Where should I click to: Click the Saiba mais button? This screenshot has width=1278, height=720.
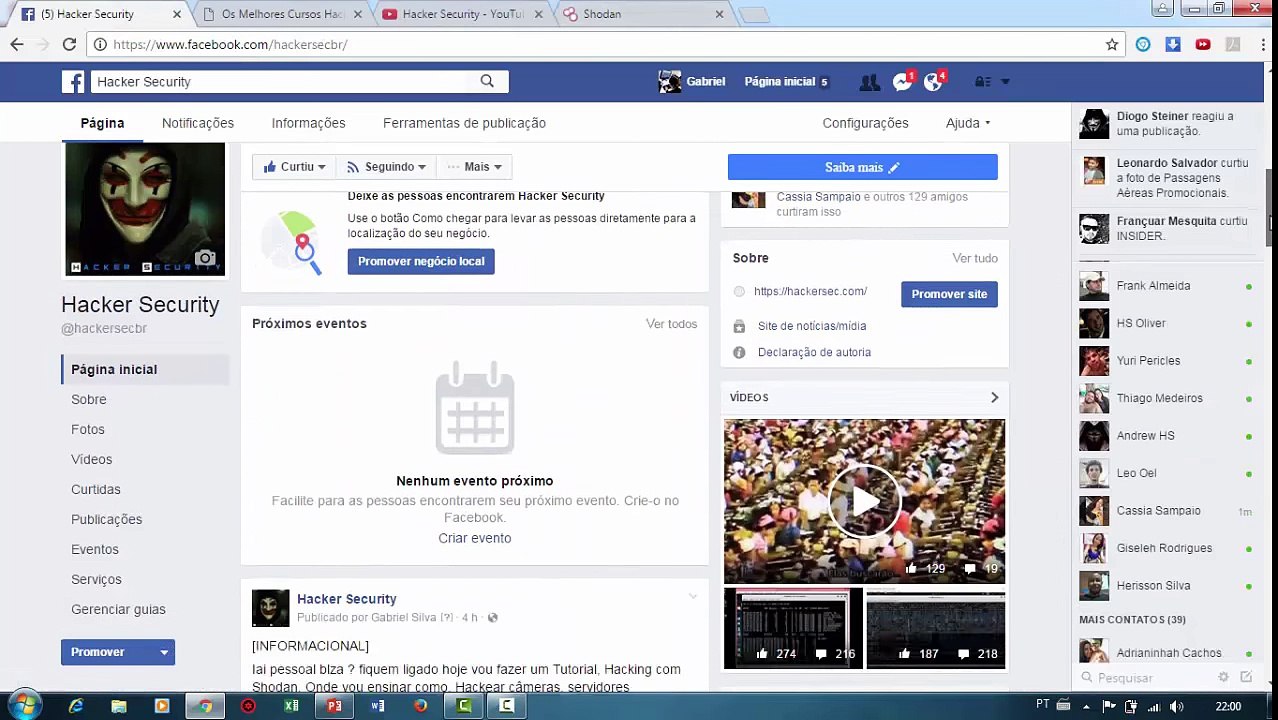click(862, 167)
